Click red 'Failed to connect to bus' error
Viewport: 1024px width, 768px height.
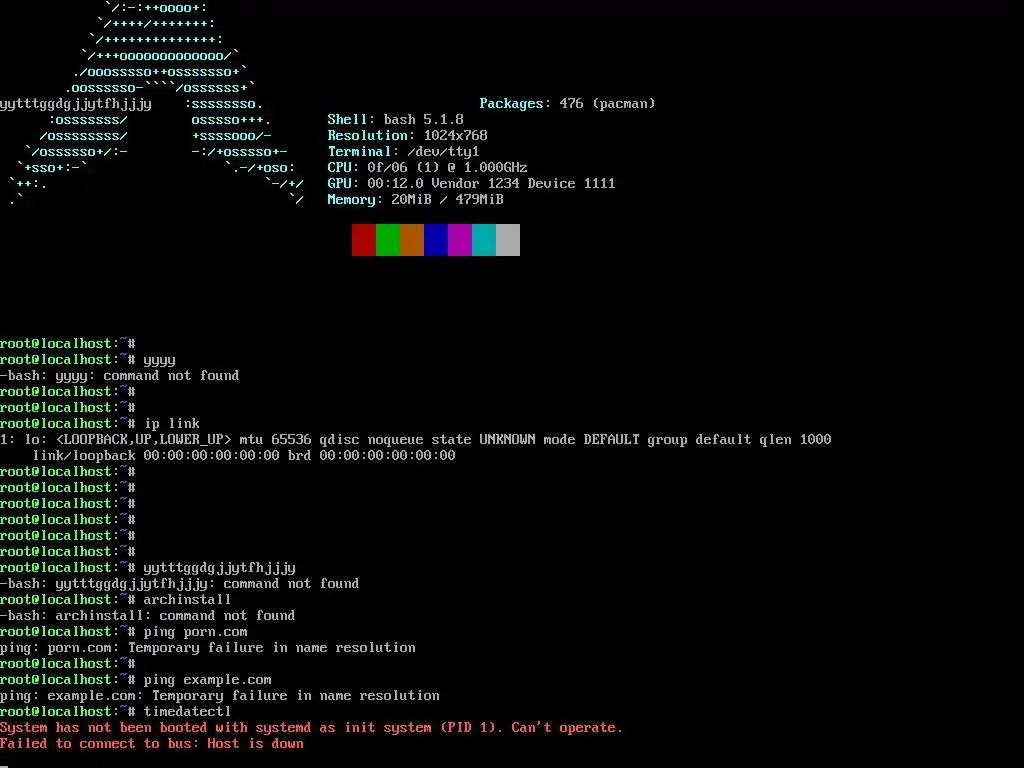coord(152,744)
